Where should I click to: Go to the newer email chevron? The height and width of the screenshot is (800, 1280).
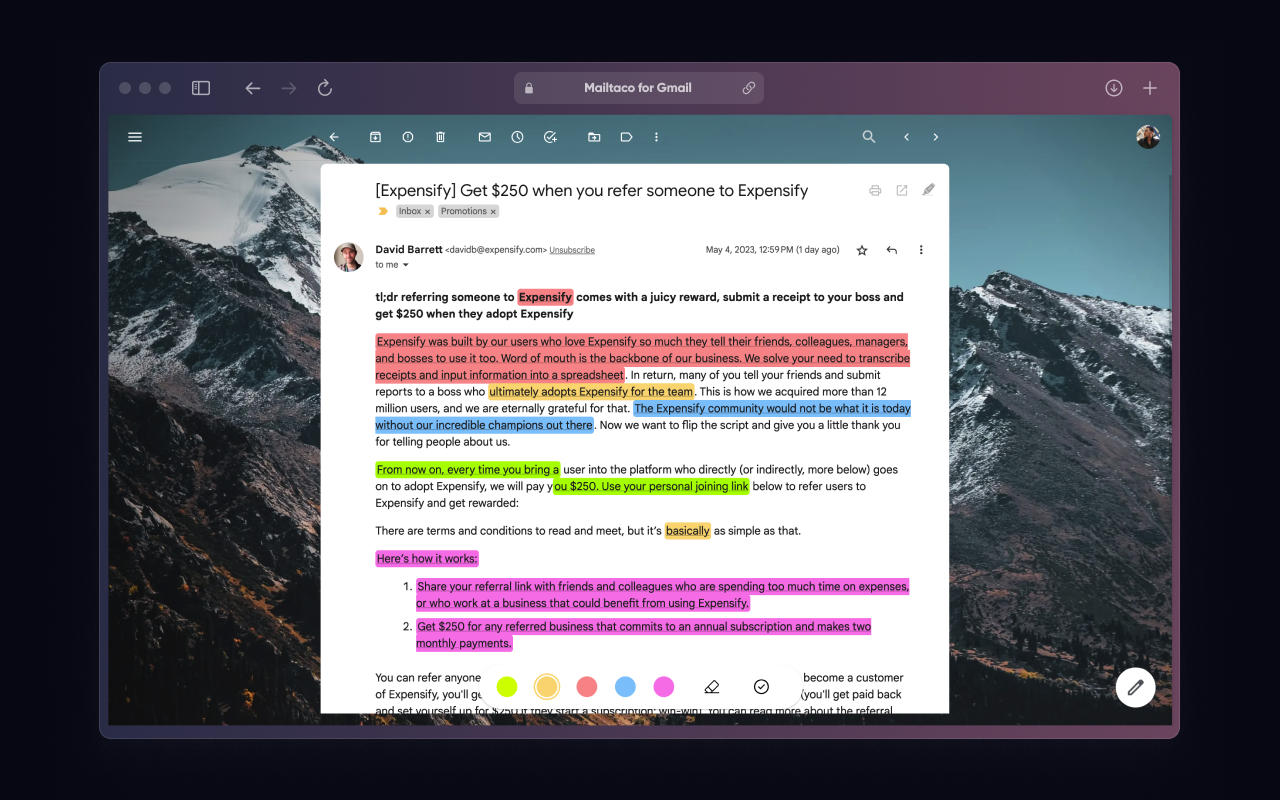[x=906, y=137]
